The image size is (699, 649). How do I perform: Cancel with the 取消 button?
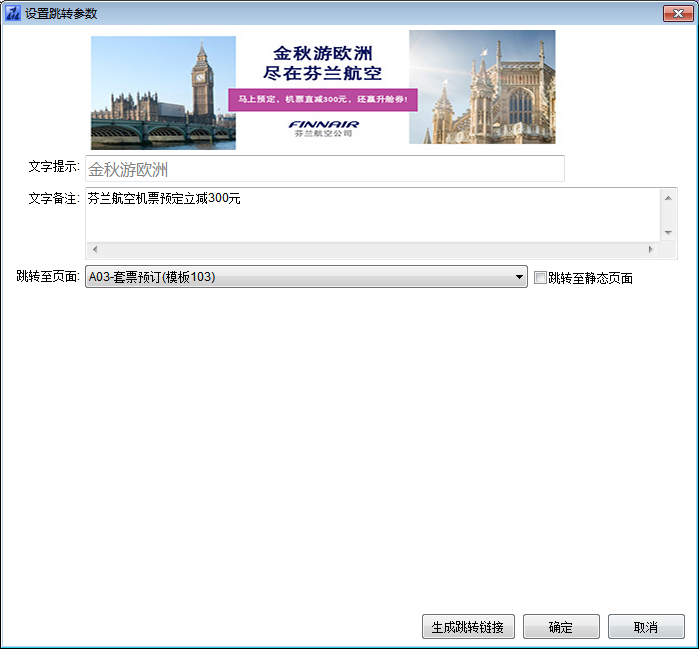click(x=646, y=627)
